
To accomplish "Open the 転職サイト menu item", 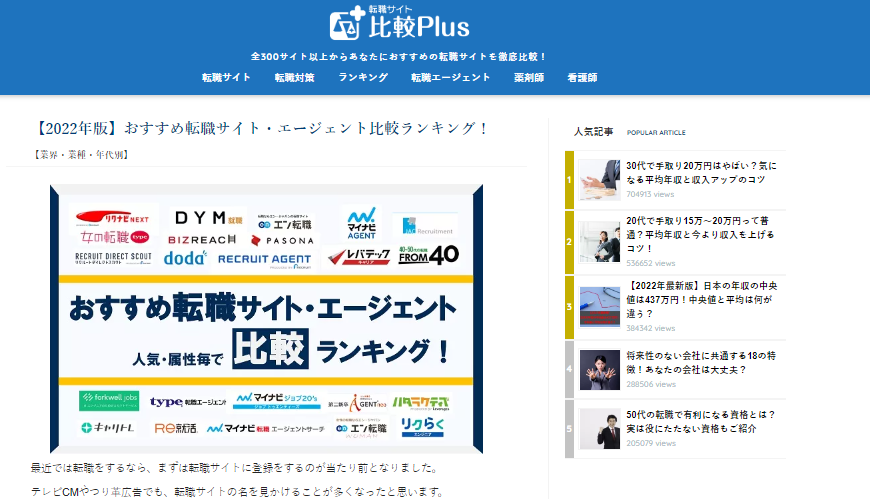I will (x=226, y=78).
